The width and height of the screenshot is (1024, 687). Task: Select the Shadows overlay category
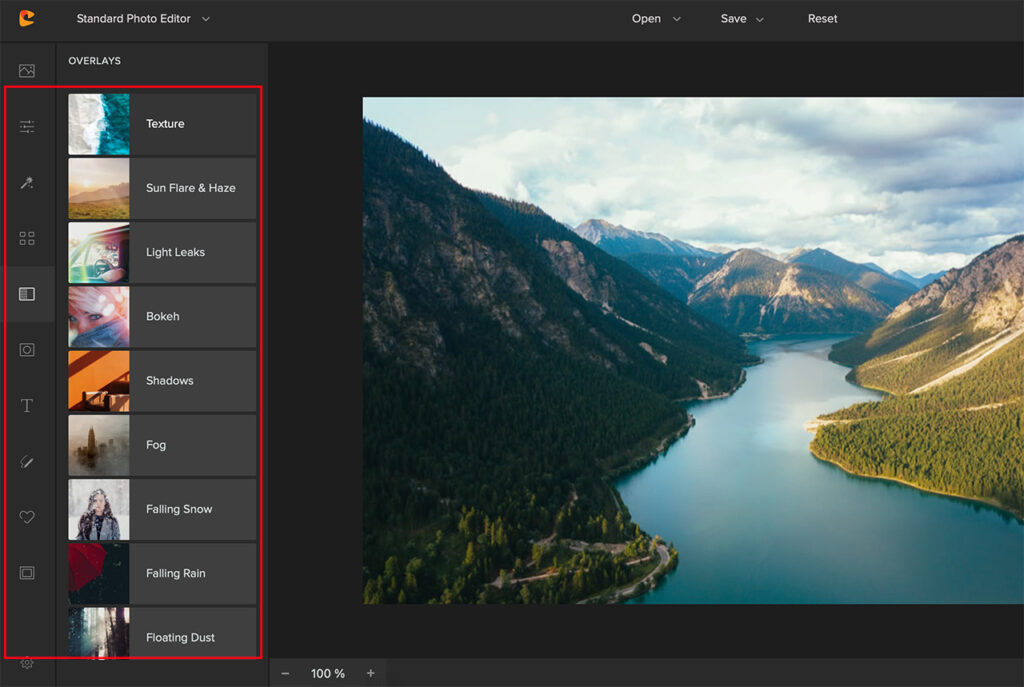[162, 381]
